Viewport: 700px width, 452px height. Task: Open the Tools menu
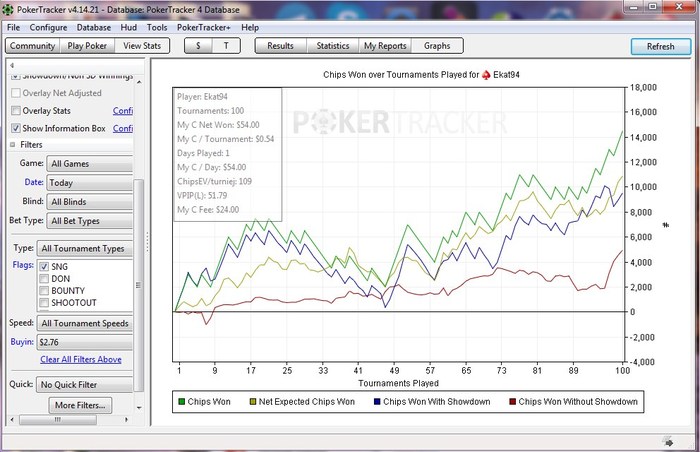[157, 27]
